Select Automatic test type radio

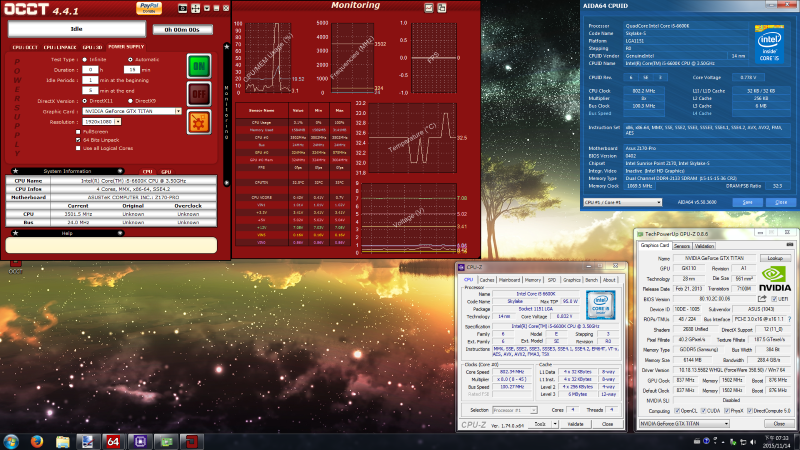click(130, 60)
